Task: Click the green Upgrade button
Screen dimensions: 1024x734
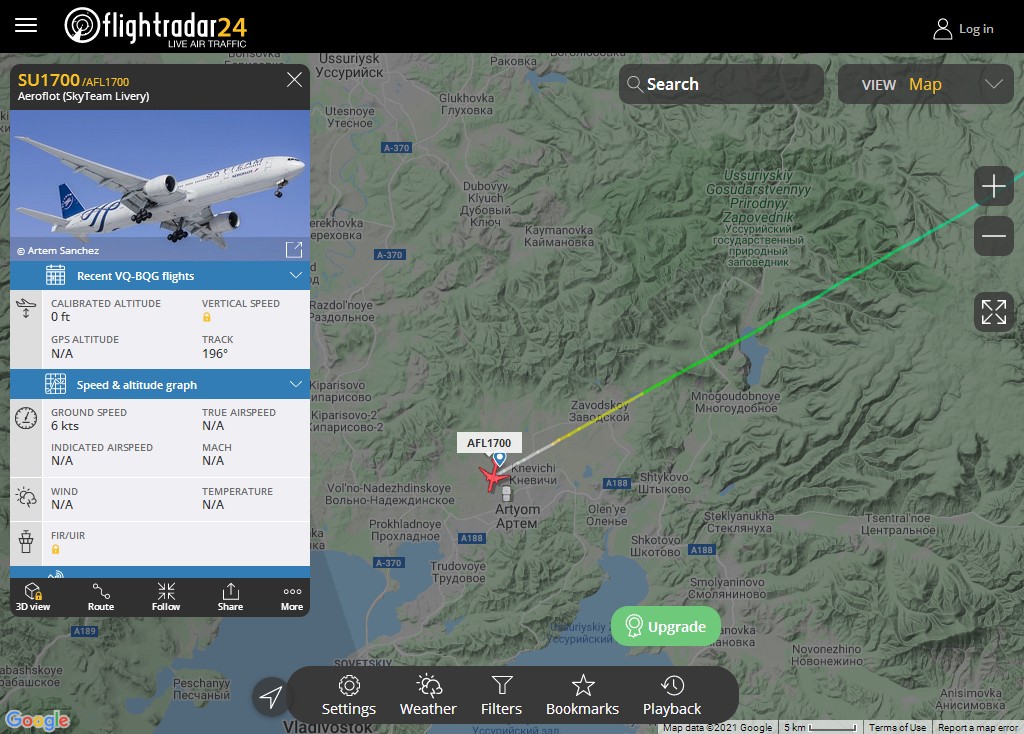Action: [665, 626]
